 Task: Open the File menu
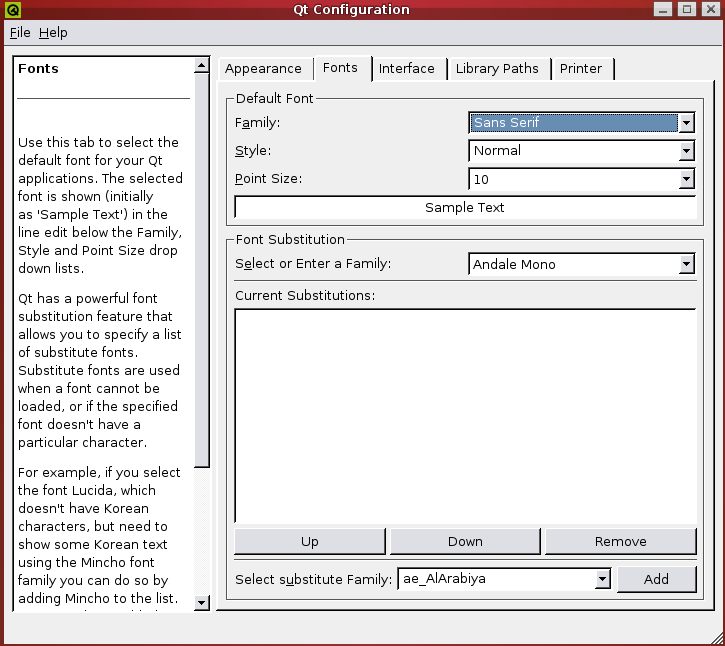(x=20, y=33)
